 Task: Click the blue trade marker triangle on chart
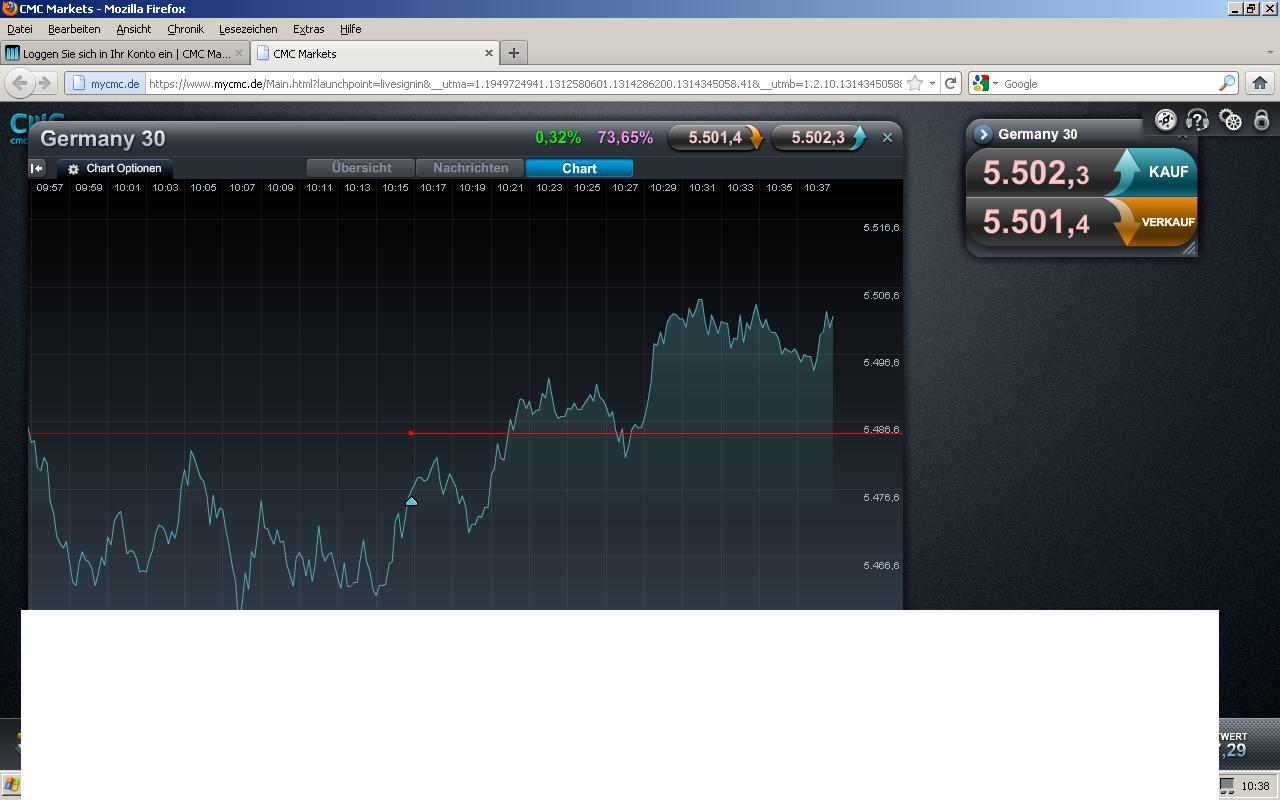click(x=411, y=500)
